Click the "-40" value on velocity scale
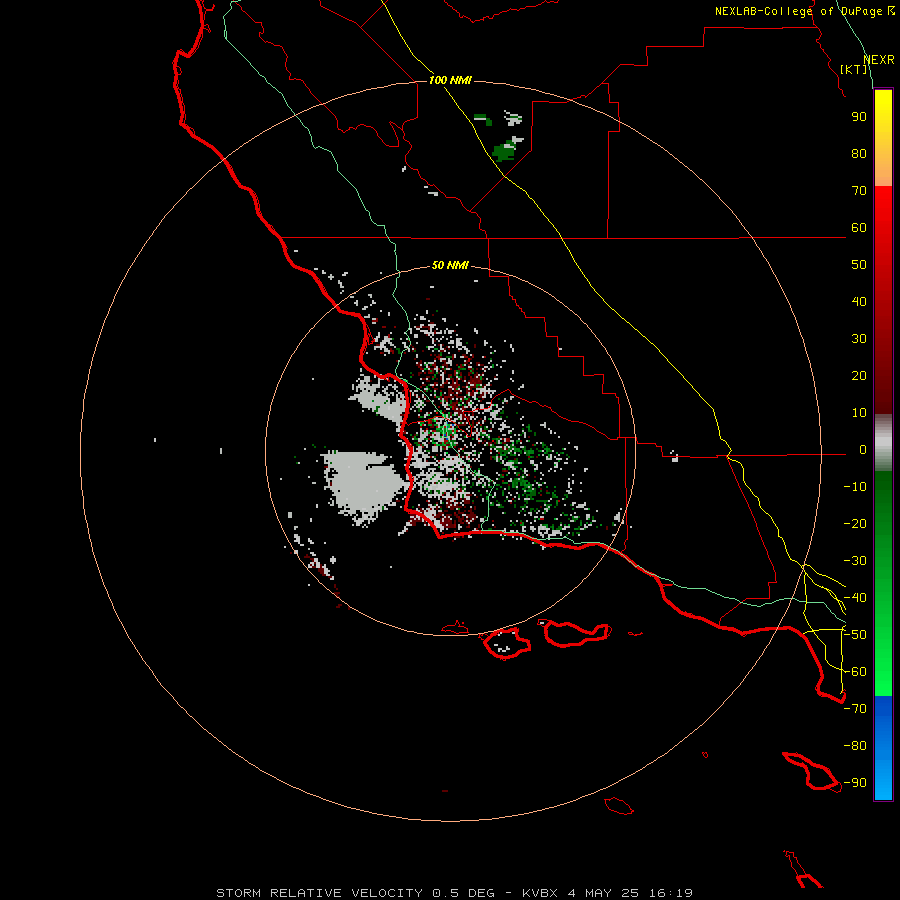This screenshot has width=900, height=900. point(855,598)
